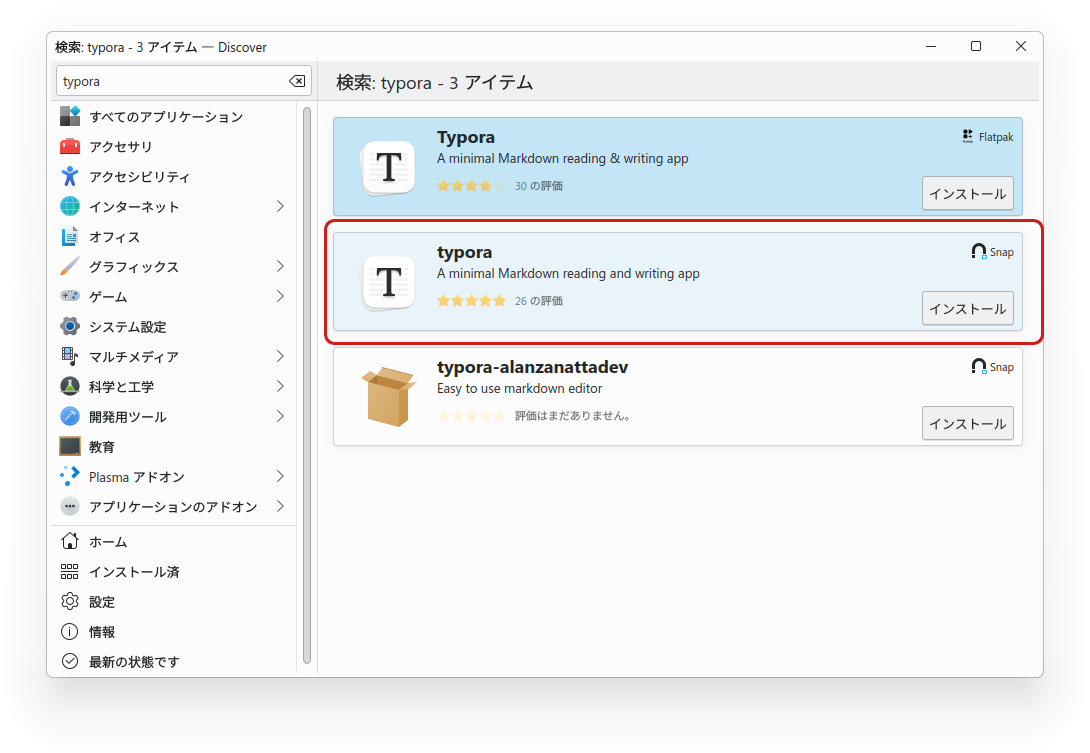
Task: Click the Typora Flatpak app icon
Action: coord(389,168)
